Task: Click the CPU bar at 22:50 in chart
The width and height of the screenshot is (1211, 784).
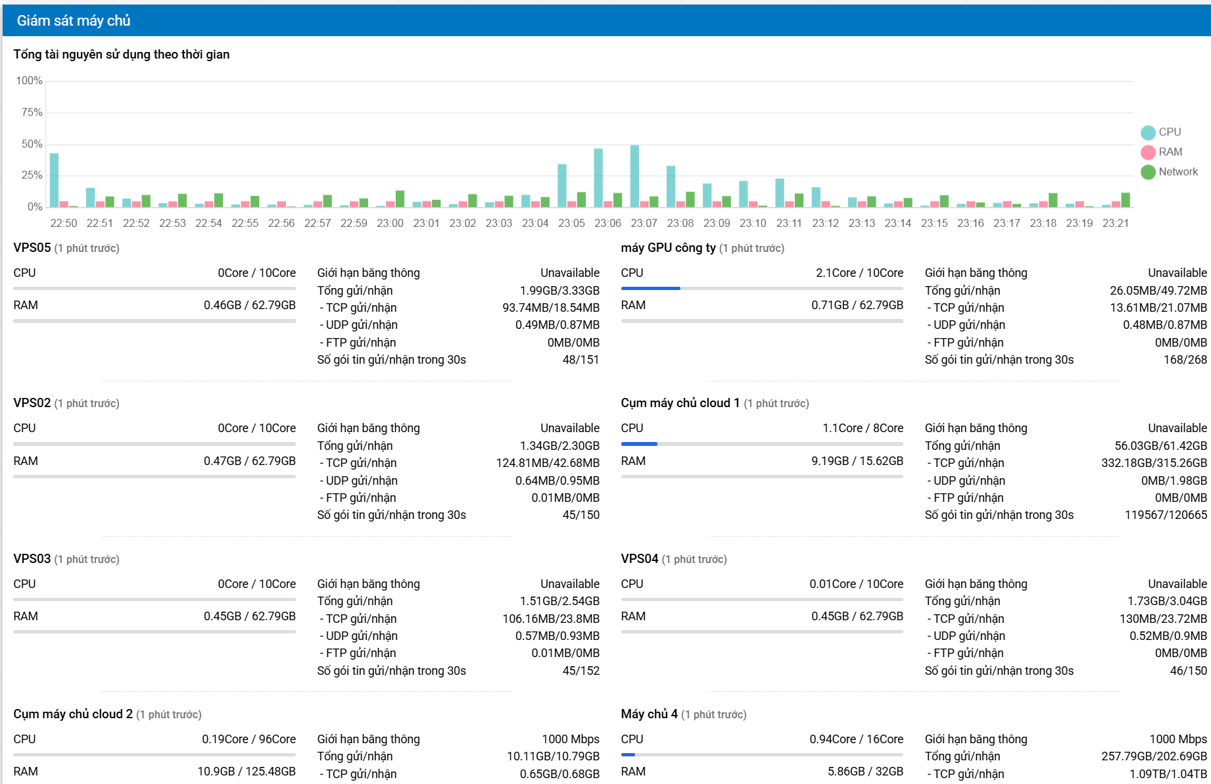Action: (54, 181)
